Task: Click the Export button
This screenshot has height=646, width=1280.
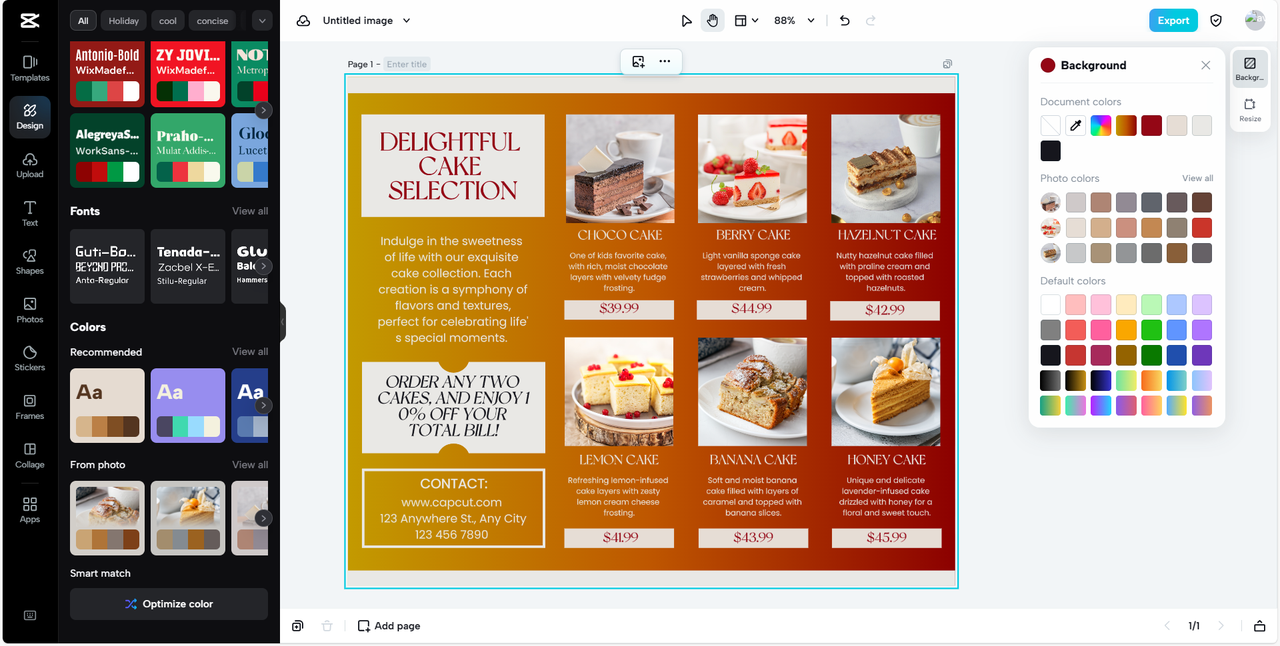Action: point(1173,20)
